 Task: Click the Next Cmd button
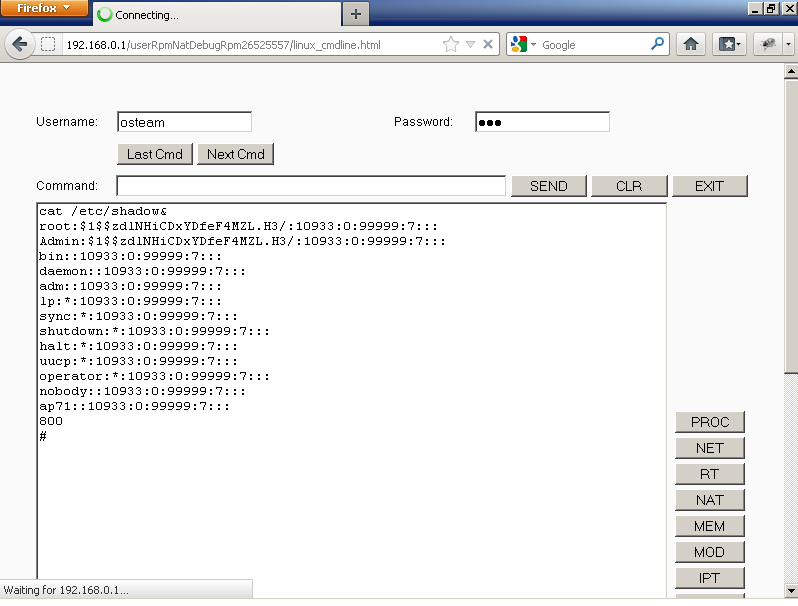click(x=236, y=154)
